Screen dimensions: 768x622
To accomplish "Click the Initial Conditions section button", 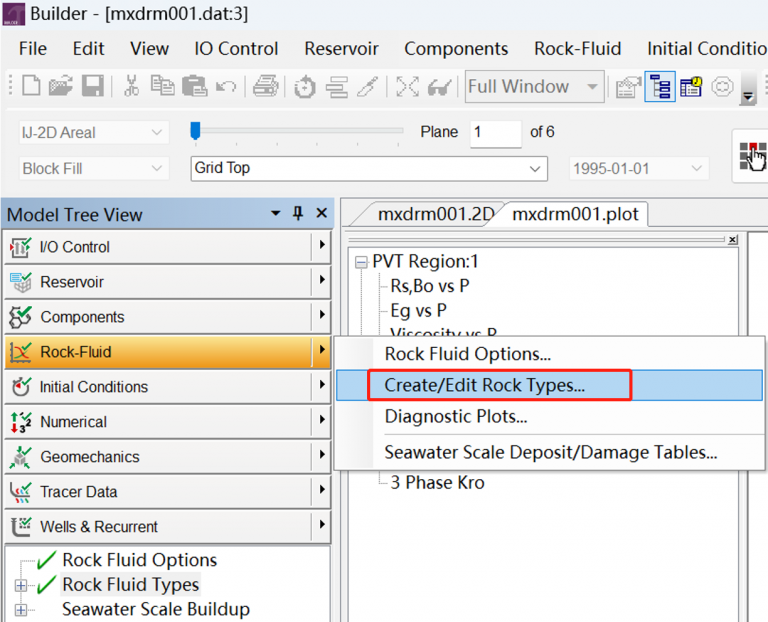I will tap(158, 387).
